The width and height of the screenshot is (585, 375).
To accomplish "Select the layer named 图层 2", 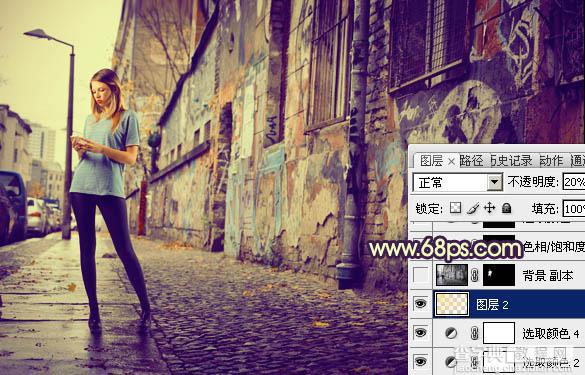I will pos(492,305).
